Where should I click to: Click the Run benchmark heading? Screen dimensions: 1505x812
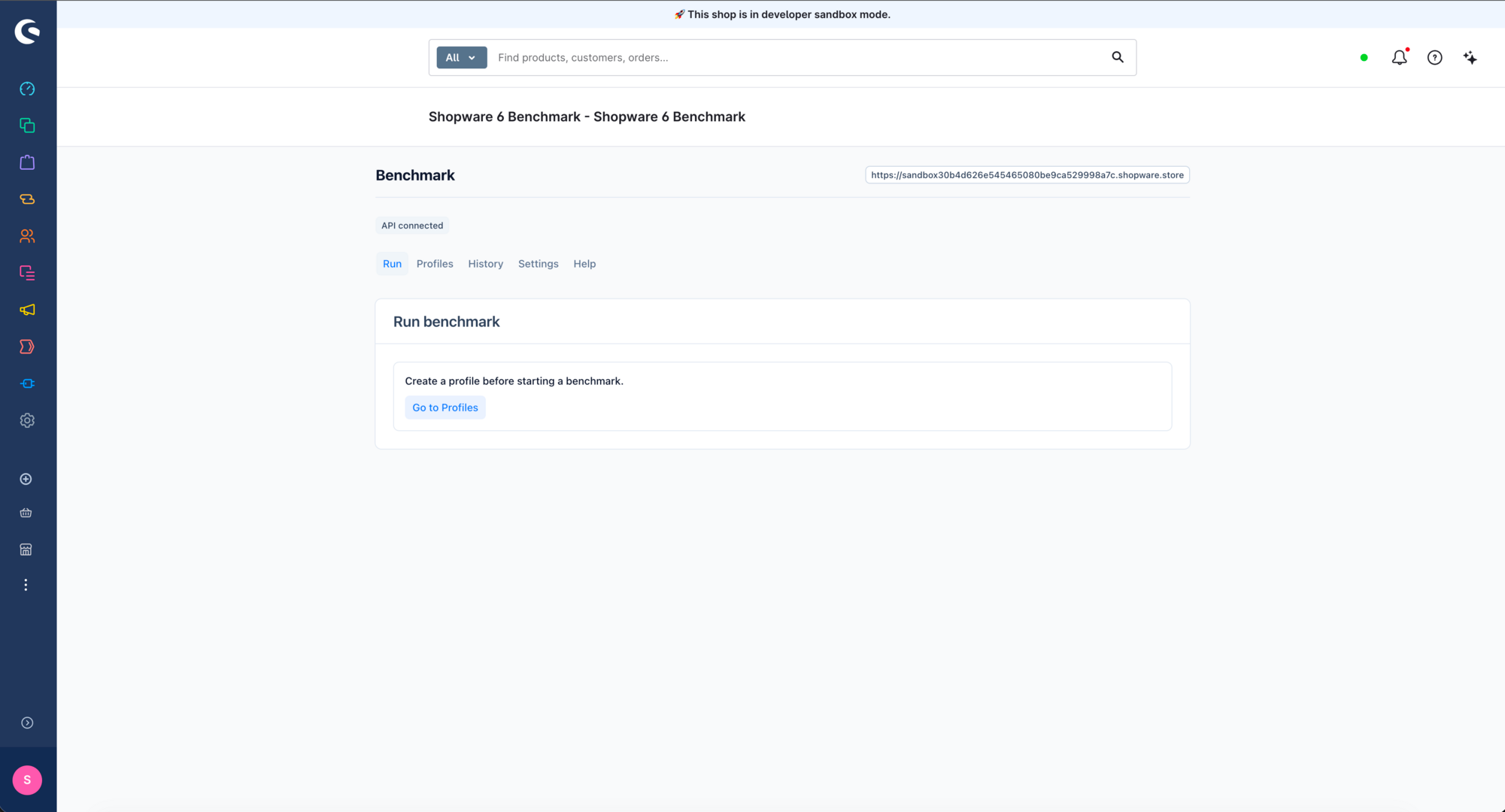tap(446, 322)
